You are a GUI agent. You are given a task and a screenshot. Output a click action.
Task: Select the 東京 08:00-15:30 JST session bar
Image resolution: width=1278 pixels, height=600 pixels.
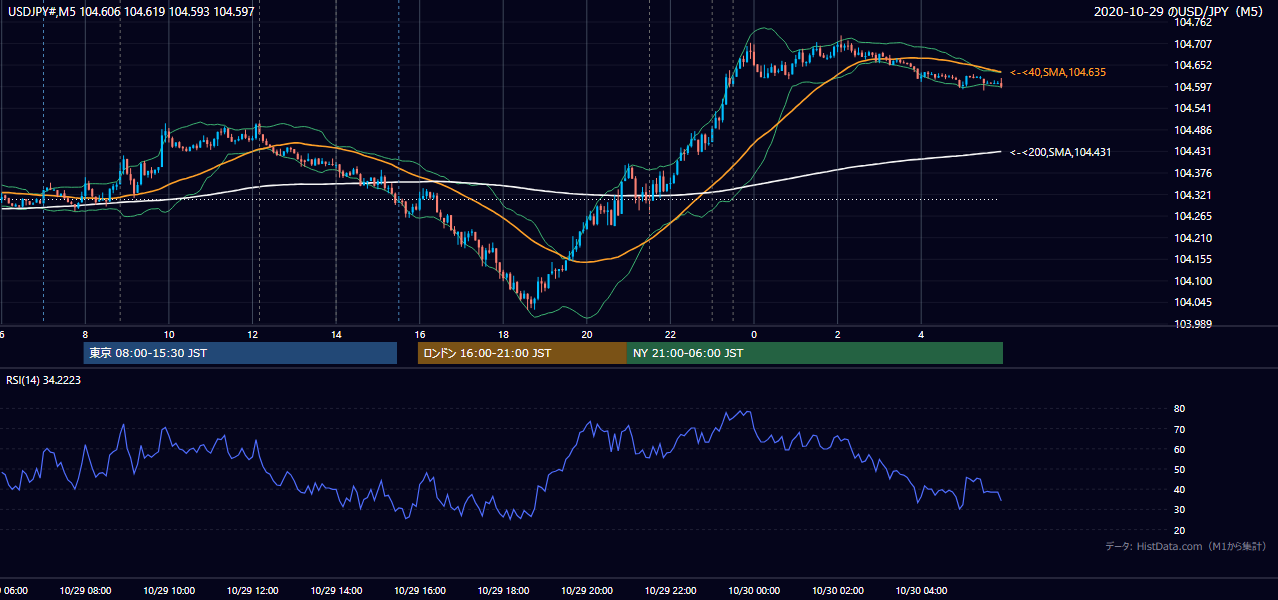click(x=240, y=353)
